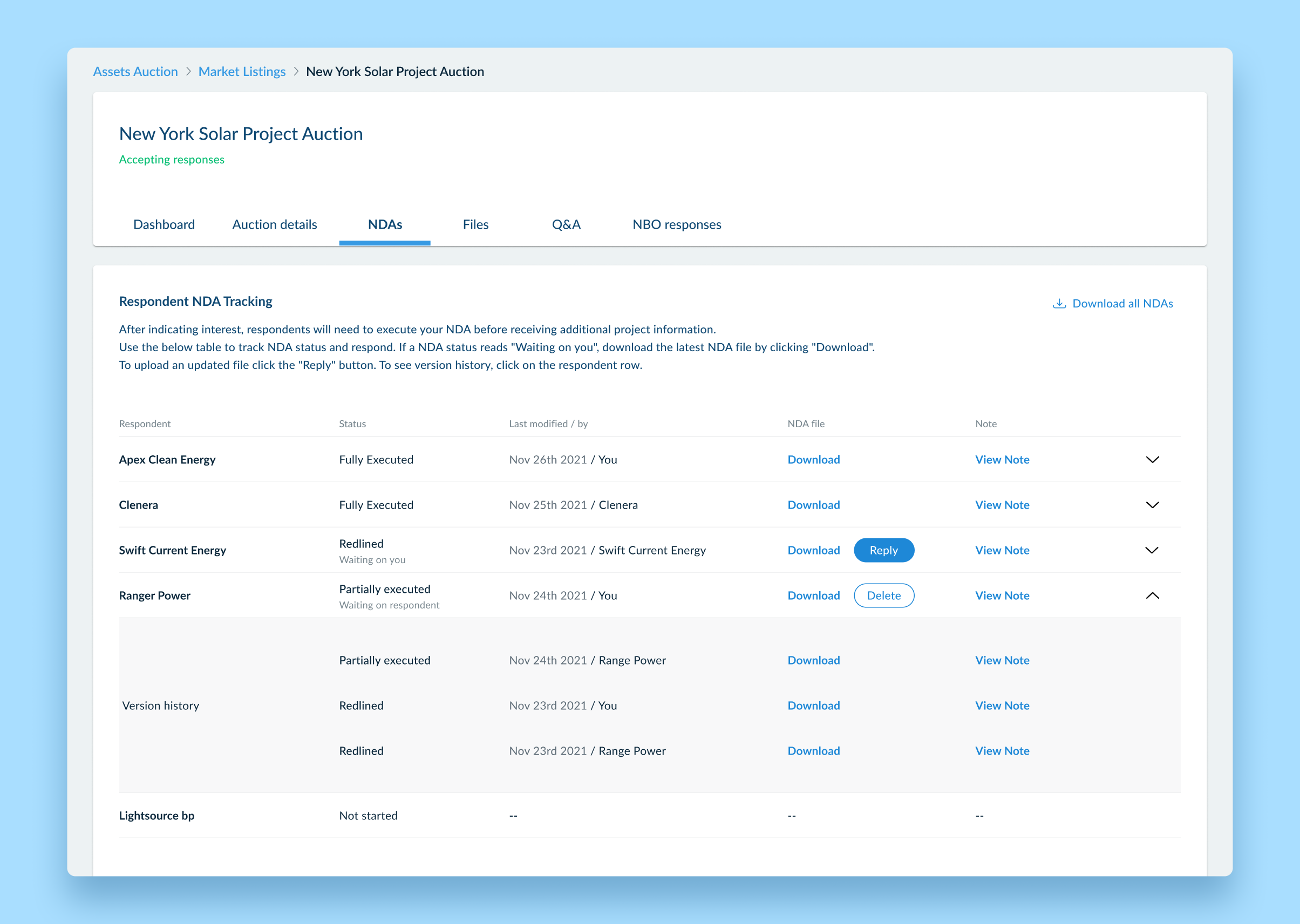Viewport: 1300px width, 924px height.
Task: Switch to the Dashboard tab
Action: [164, 225]
